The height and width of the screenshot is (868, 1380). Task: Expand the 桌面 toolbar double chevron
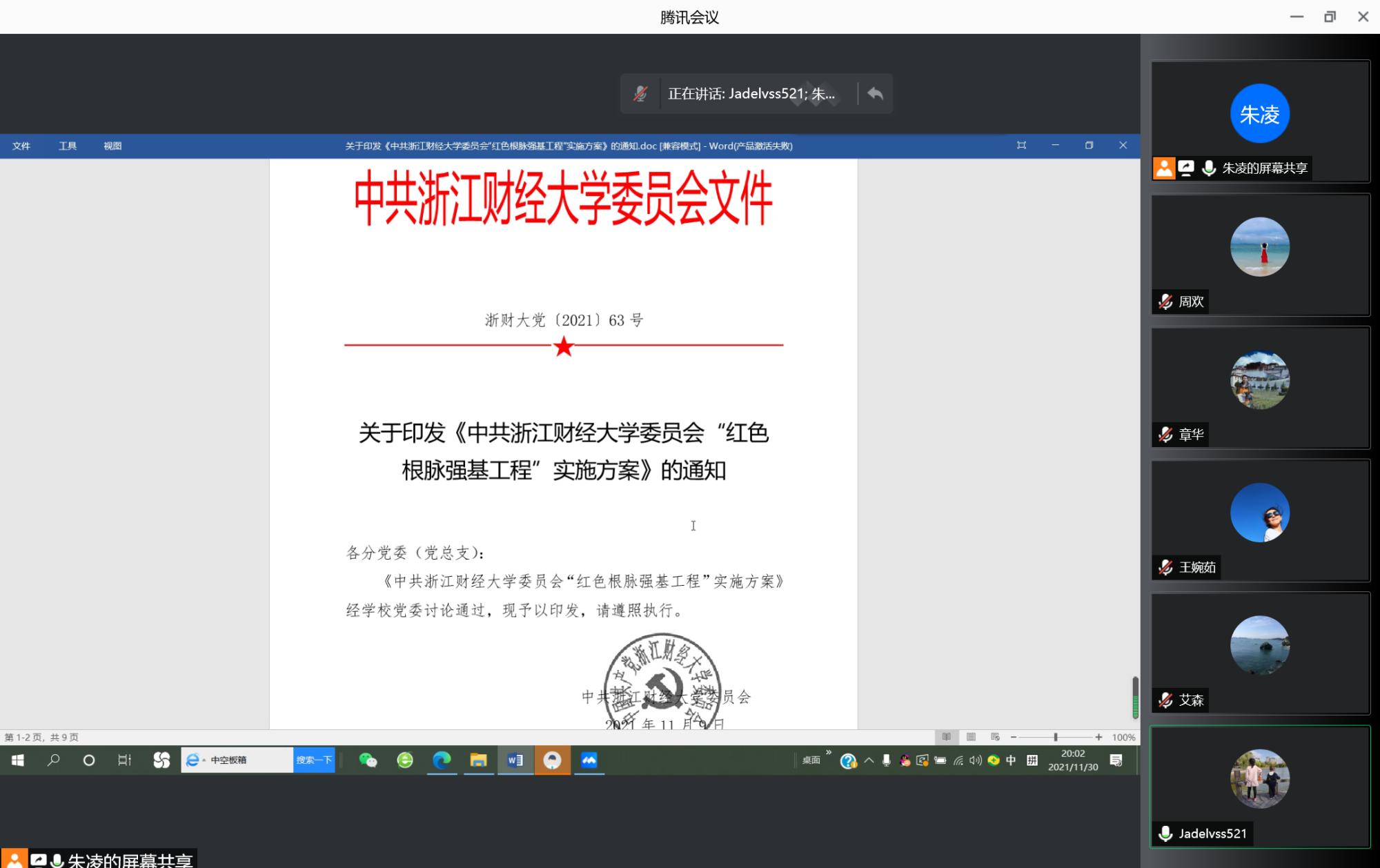(x=829, y=753)
